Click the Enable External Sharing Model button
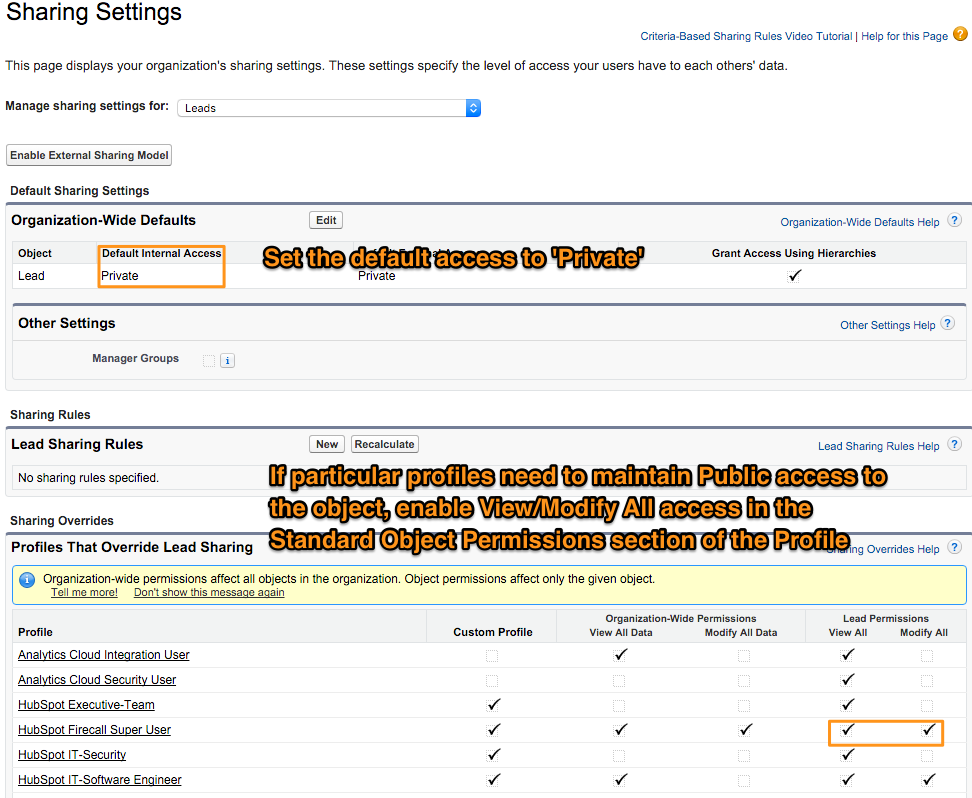This screenshot has width=972, height=798. tap(89, 155)
